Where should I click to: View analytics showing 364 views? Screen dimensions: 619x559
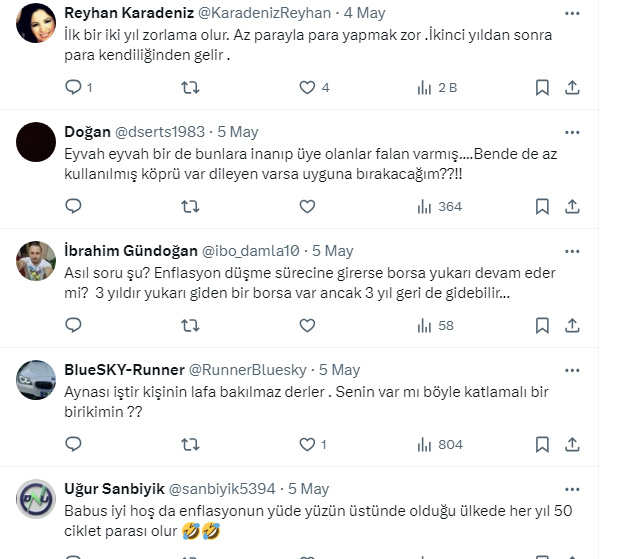[439, 206]
